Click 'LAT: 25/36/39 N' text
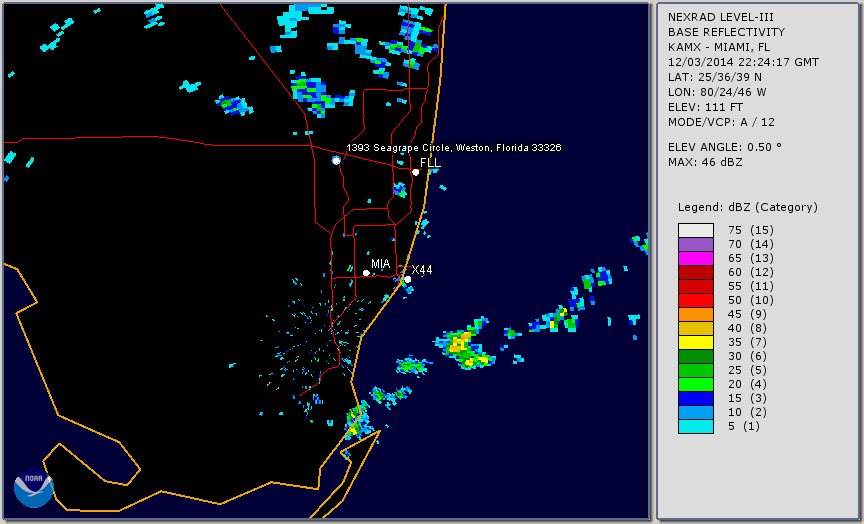The image size is (864, 524). coord(715,77)
